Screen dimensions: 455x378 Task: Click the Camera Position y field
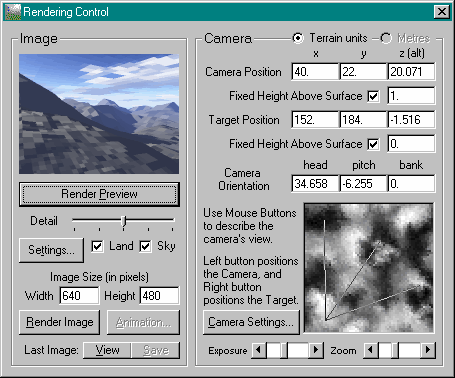[x=363, y=72]
